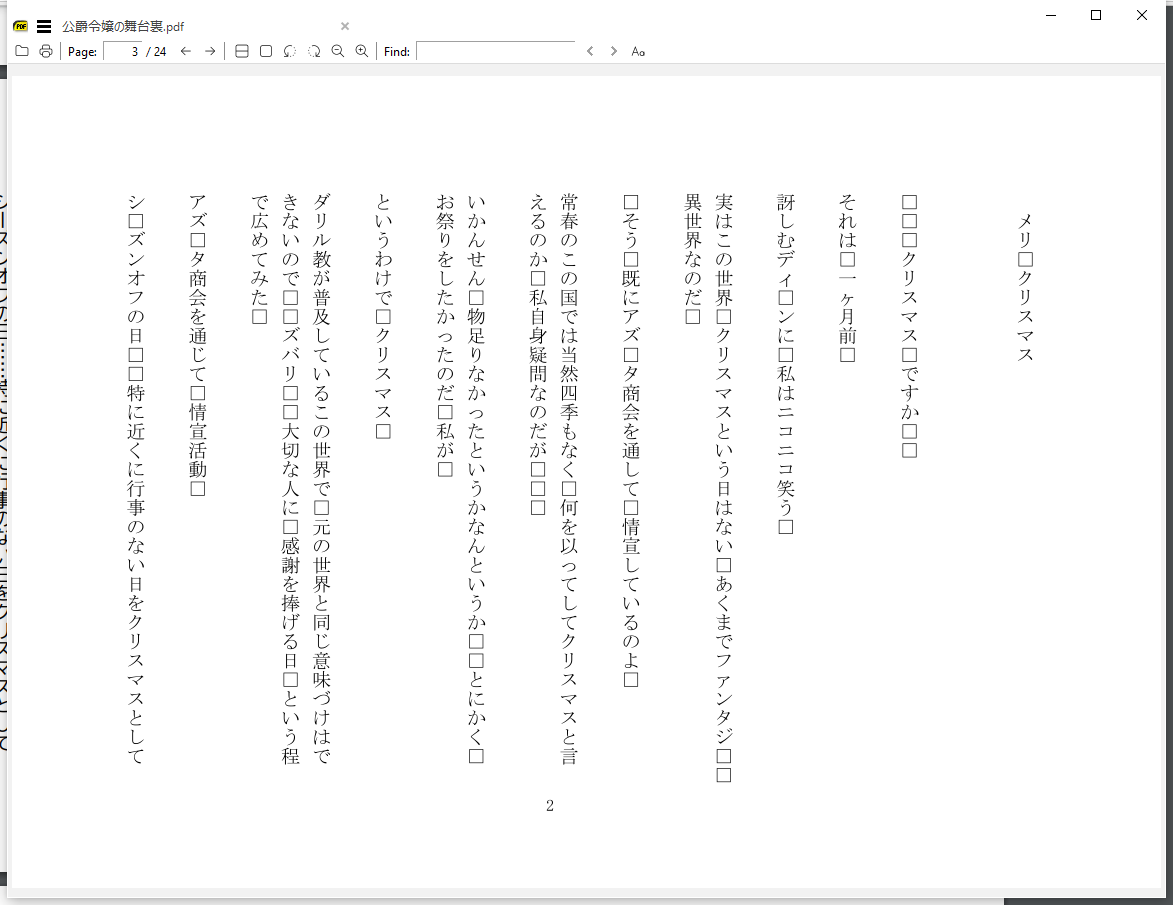Go forward to the next page
The image size is (1173, 905).
coord(209,51)
